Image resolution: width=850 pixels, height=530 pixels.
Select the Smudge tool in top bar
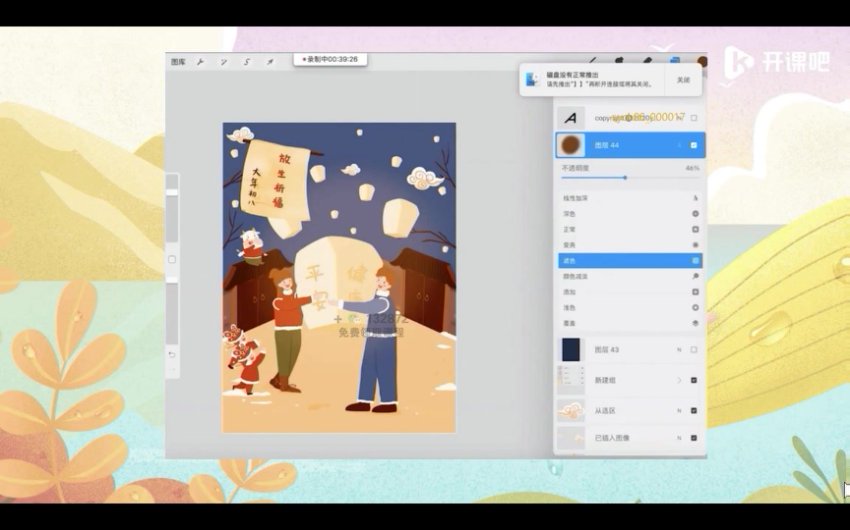(x=619, y=62)
